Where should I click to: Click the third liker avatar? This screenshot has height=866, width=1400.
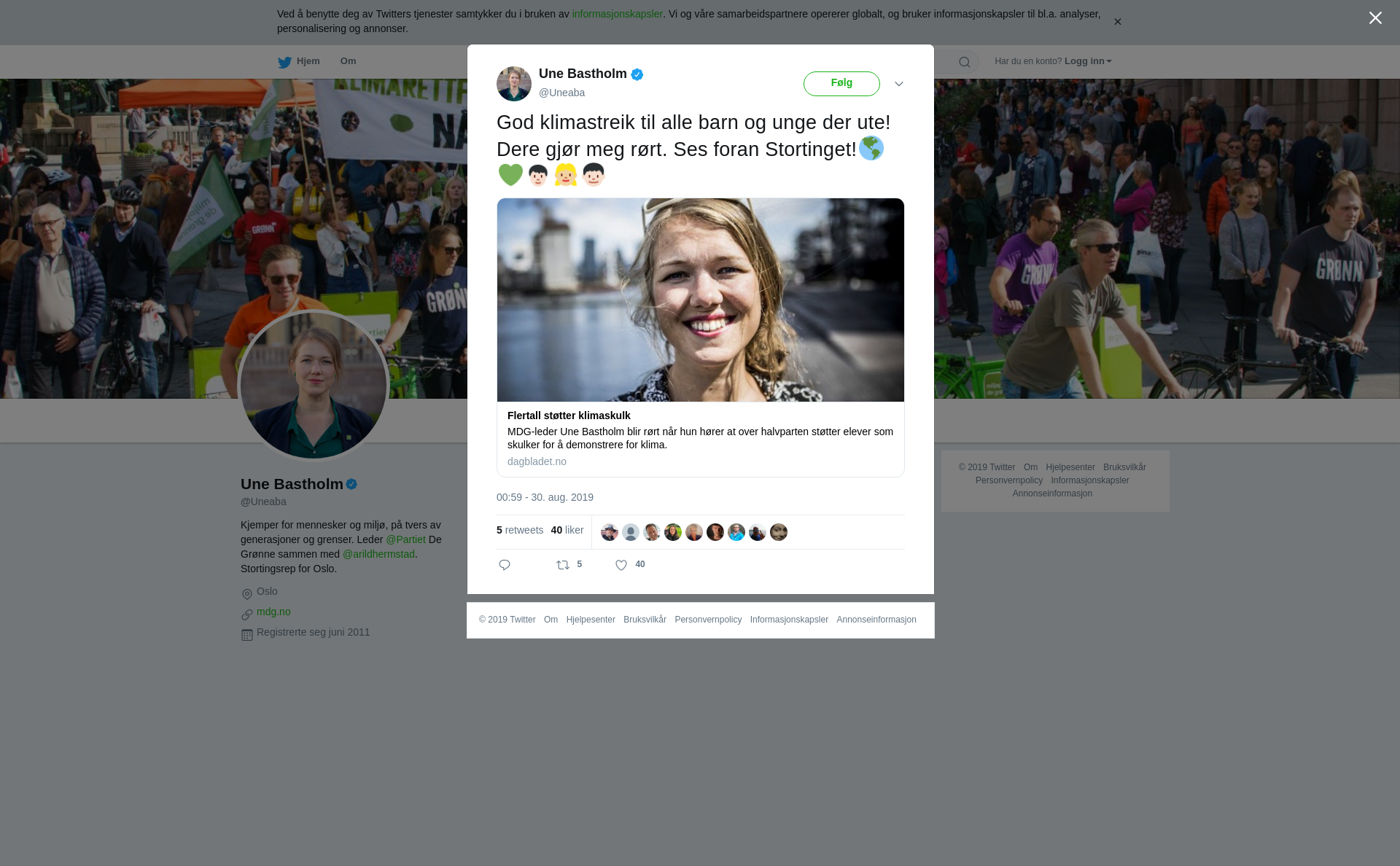(x=652, y=532)
